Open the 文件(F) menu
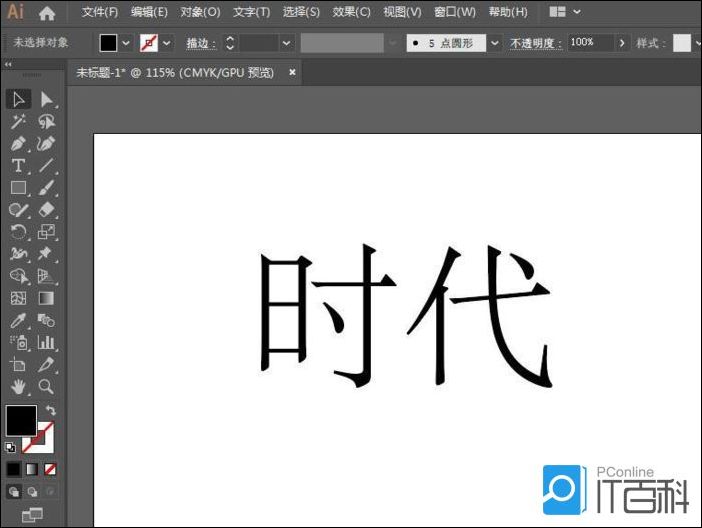The image size is (702, 528). coord(99,12)
